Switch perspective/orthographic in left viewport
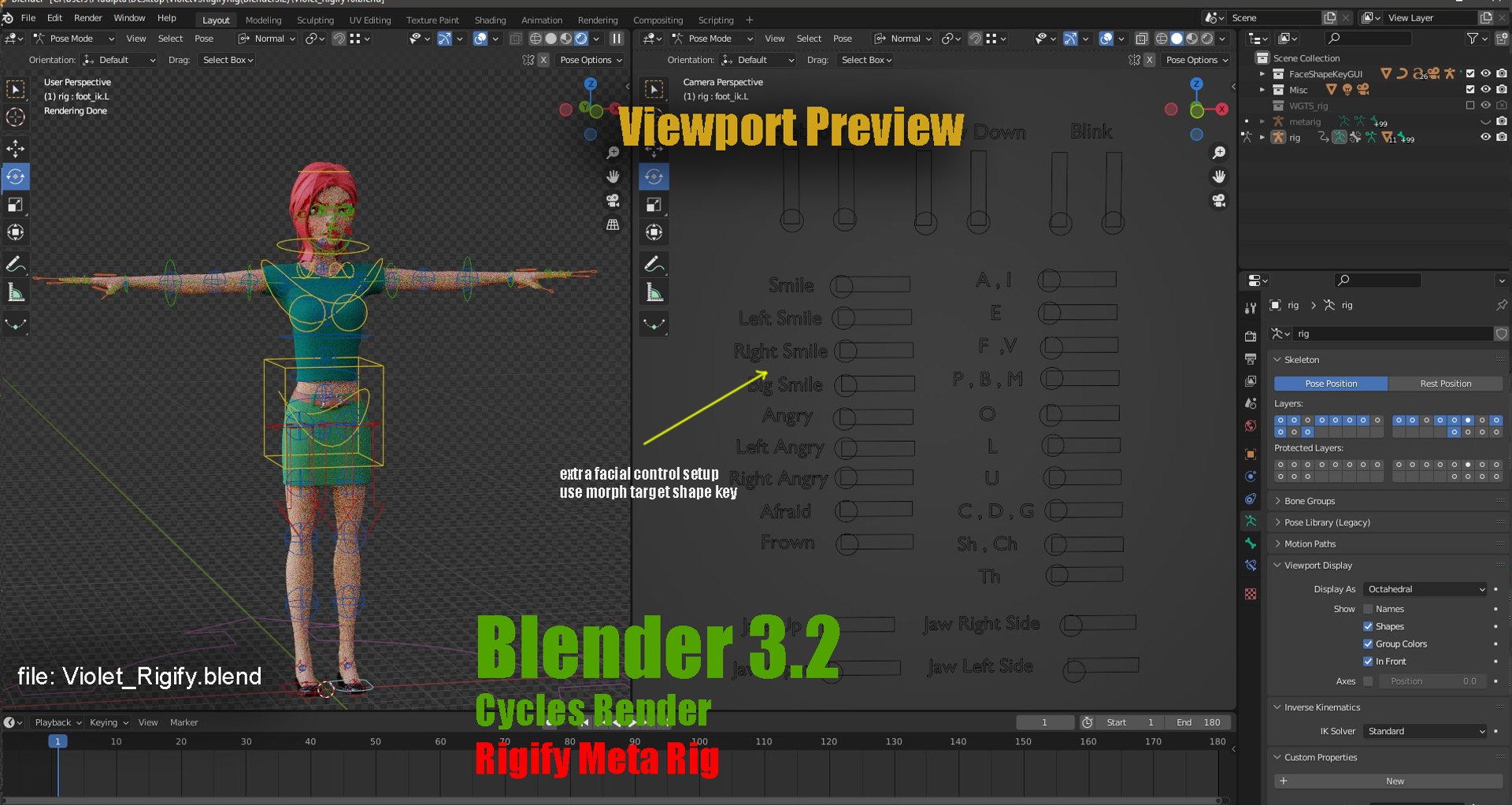This screenshot has height=805, width=1512. [x=613, y=224]
